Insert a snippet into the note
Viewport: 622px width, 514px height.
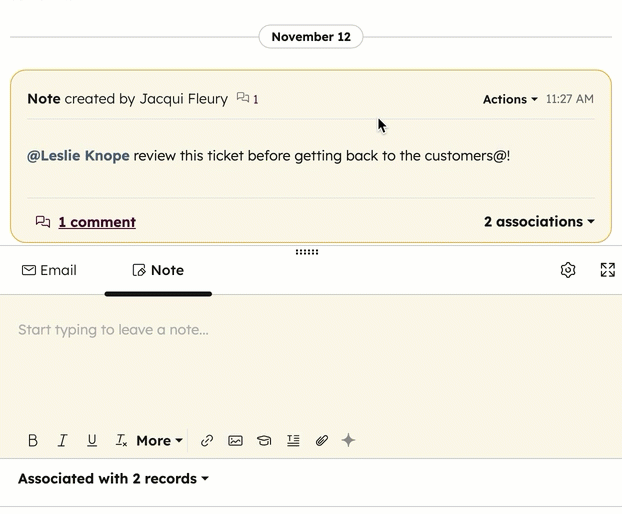tap(293, 441)
